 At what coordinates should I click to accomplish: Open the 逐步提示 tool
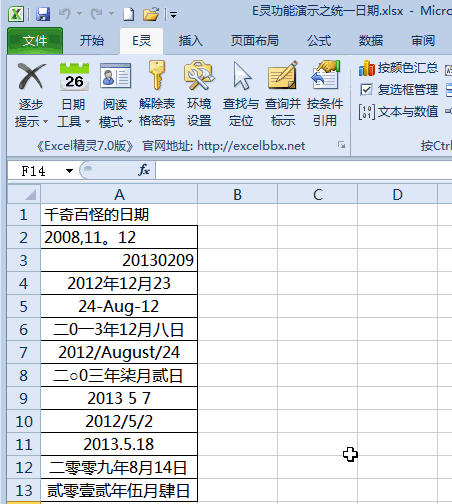tap(31, 95)
